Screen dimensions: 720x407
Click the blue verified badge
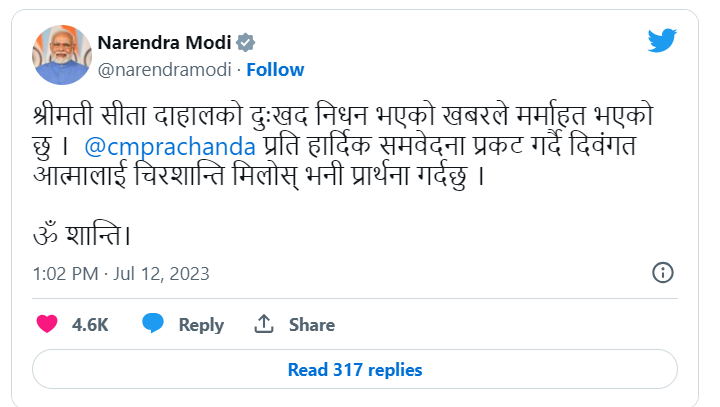coord(246,43)
